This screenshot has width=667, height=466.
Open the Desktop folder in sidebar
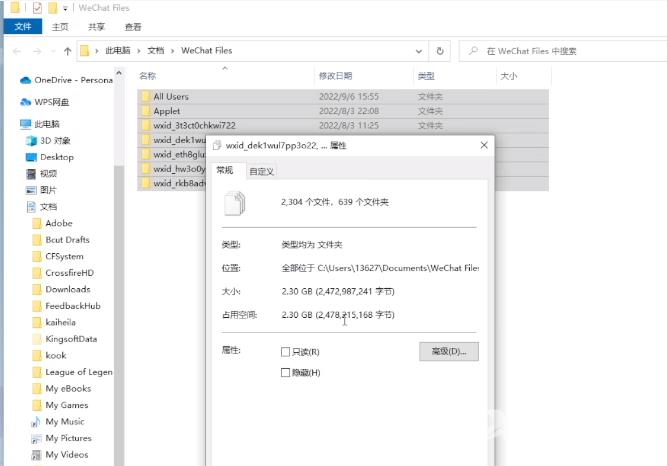tap(56, 157)
